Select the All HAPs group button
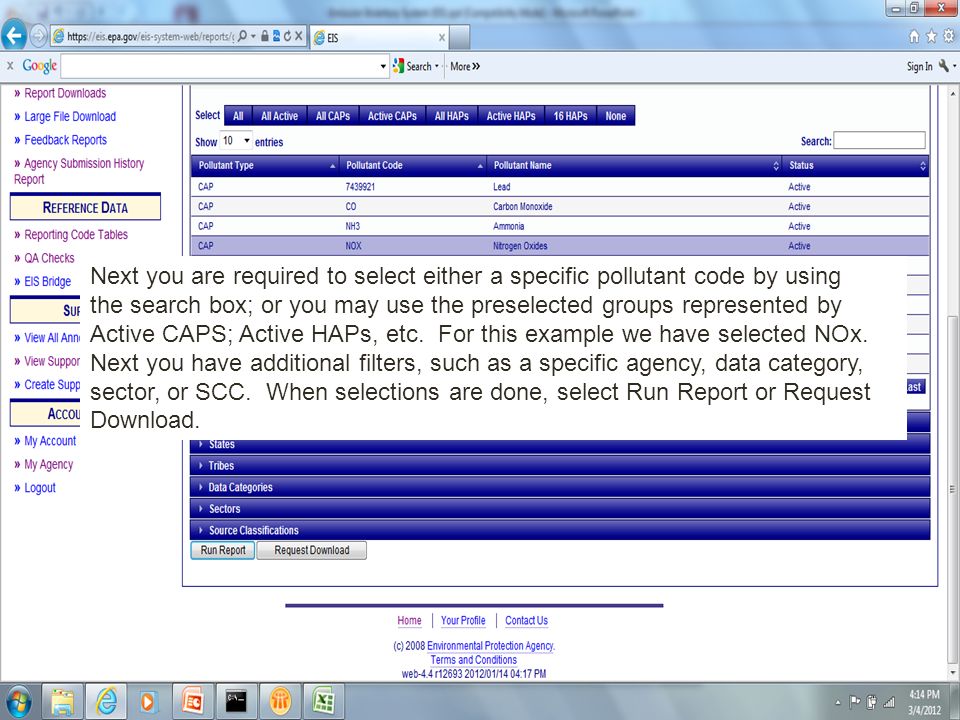Screen dimensions: 960x720 pos(451,116)
